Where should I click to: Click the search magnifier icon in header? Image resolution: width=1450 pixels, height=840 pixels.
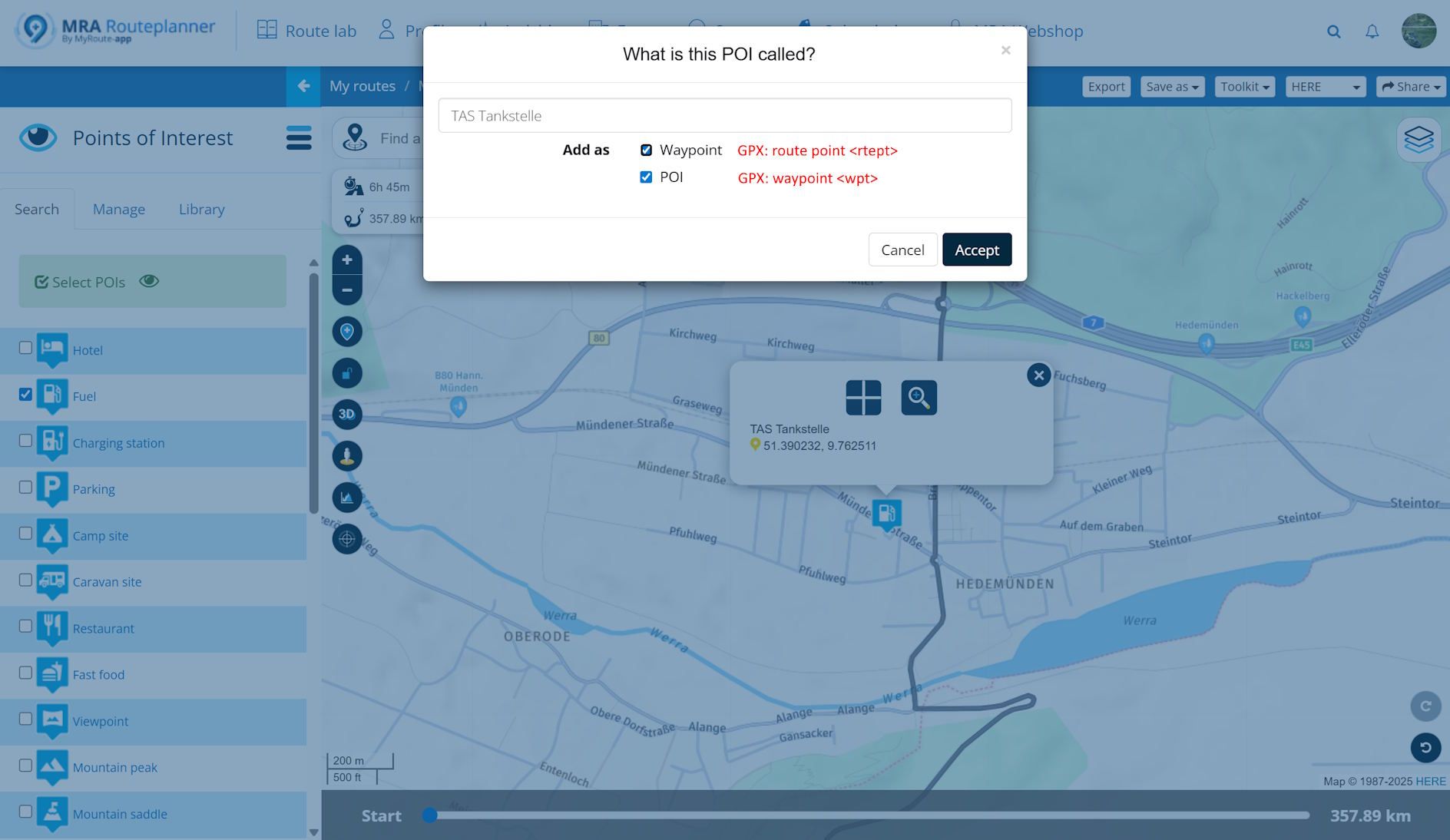(1334, 31)
